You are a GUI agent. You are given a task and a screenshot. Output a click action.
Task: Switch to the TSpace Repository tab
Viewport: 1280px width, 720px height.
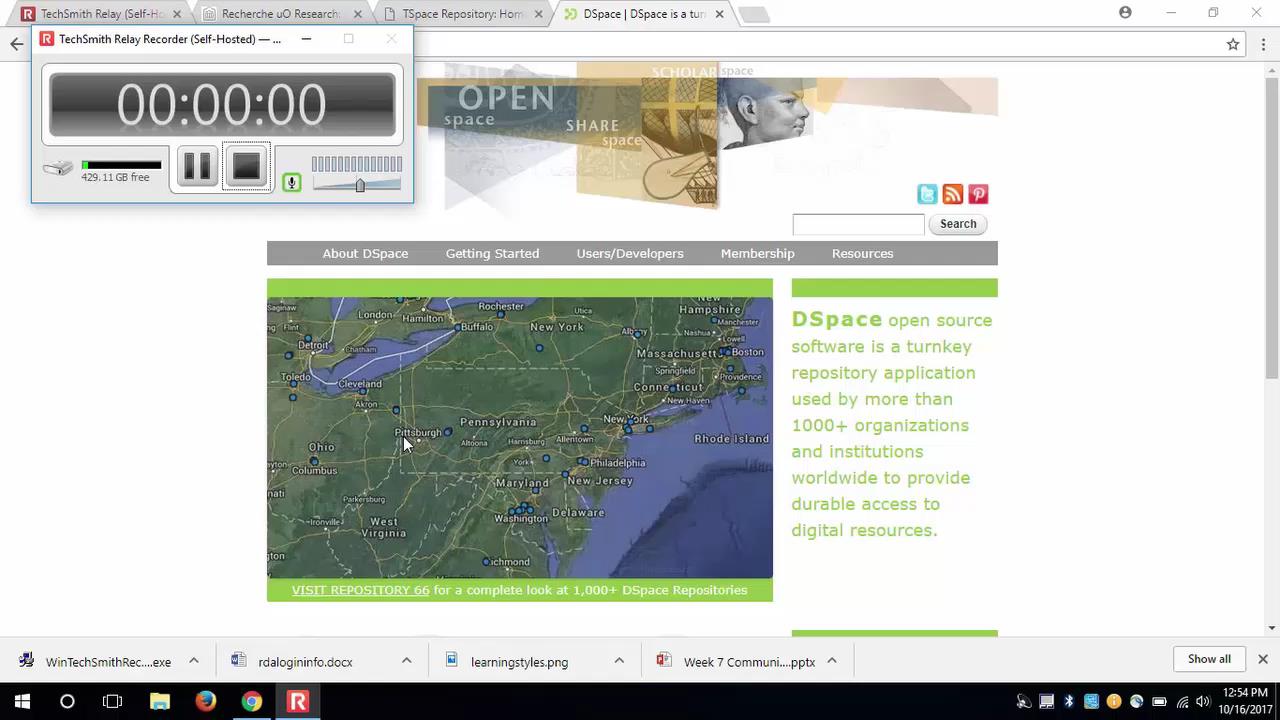(x=462, y=14)
